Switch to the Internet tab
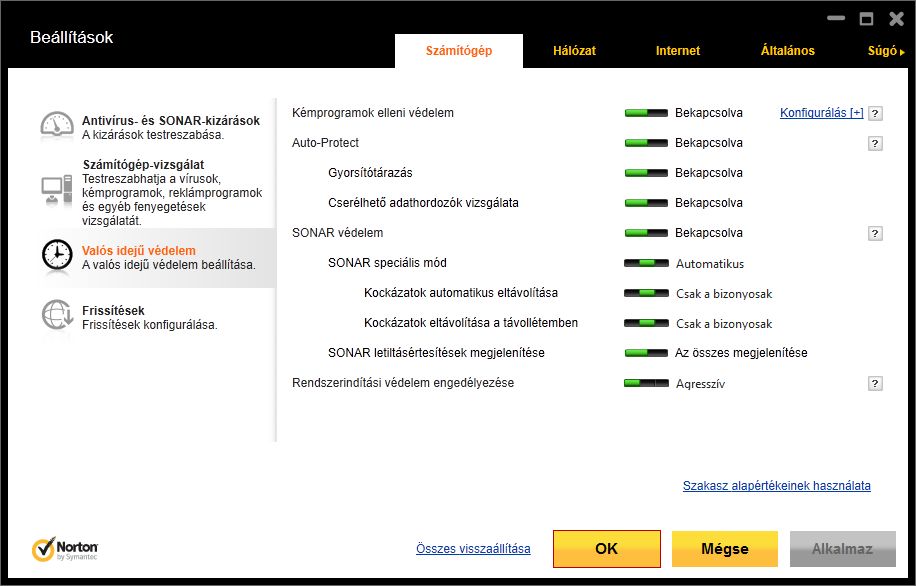Viewport: 916px width, 586px height. pyautogui.click(x=678, y=51)
